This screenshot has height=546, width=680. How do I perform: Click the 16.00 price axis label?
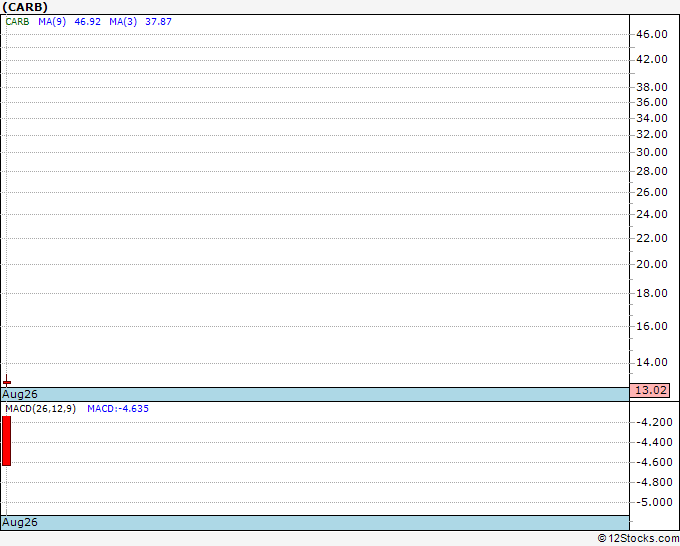652,326
